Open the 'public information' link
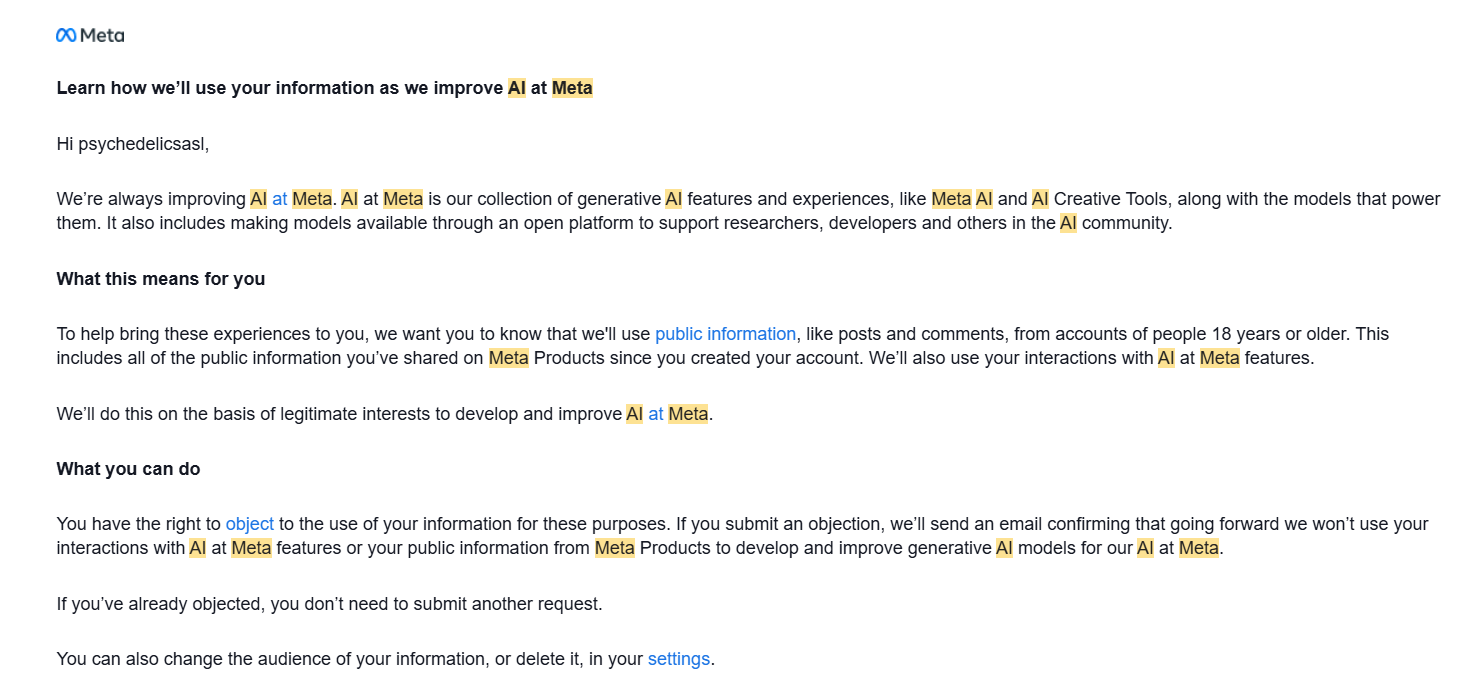The image size is (1458, 676). click(x=725, y=334)
